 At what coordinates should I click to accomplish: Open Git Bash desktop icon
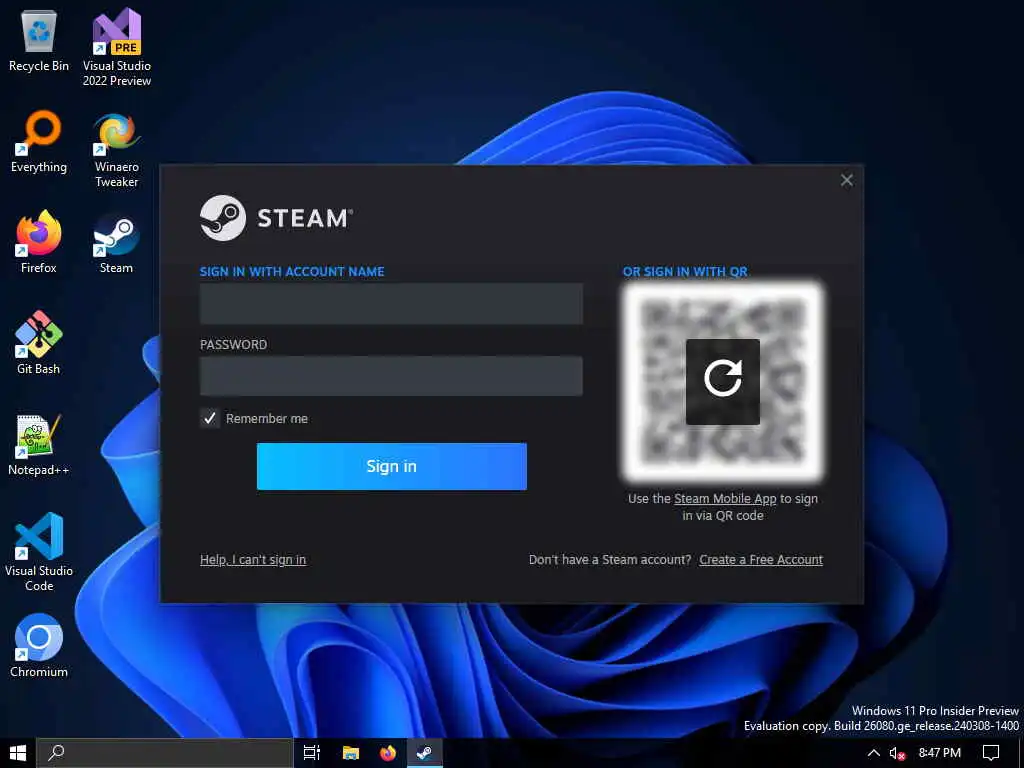click(x=39, y=343)
